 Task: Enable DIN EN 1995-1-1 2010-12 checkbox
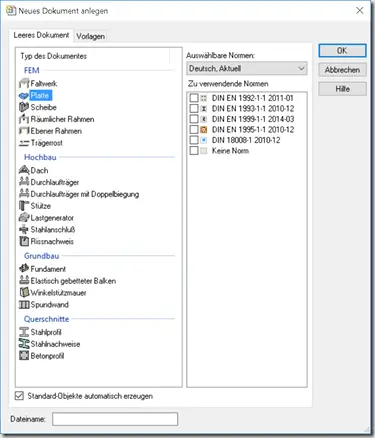[194, 130]
